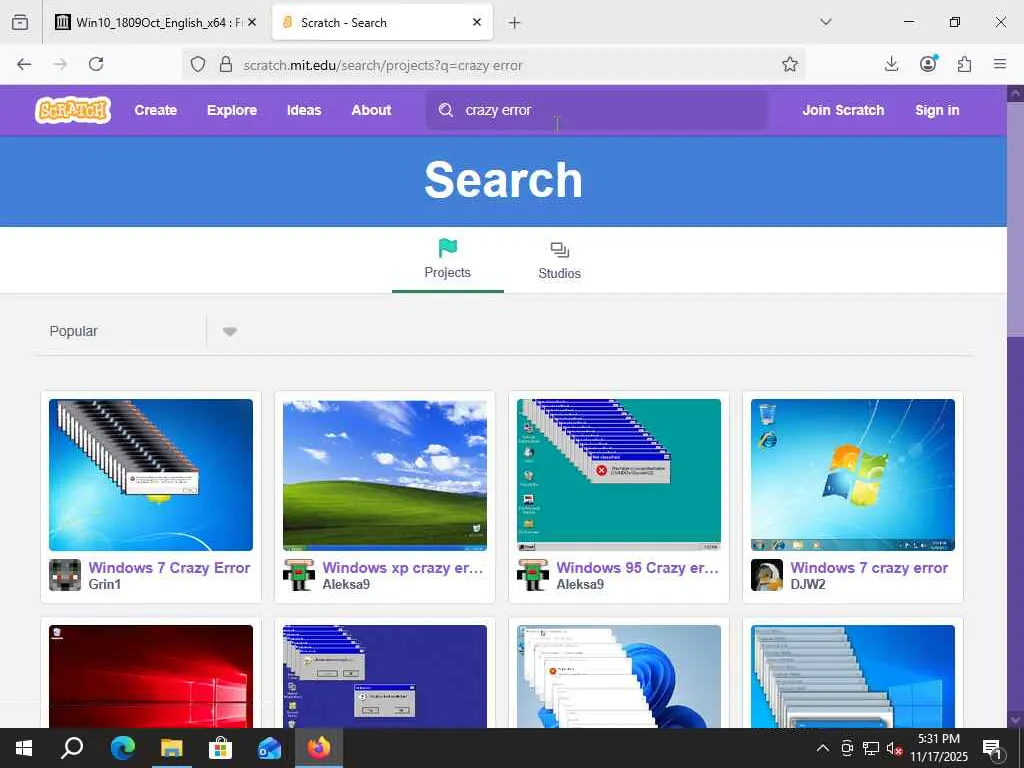This screenshot has width=1024, height=768.
Task: Open Microsoft Store from the taskbar
Action: tap(221, 748)
